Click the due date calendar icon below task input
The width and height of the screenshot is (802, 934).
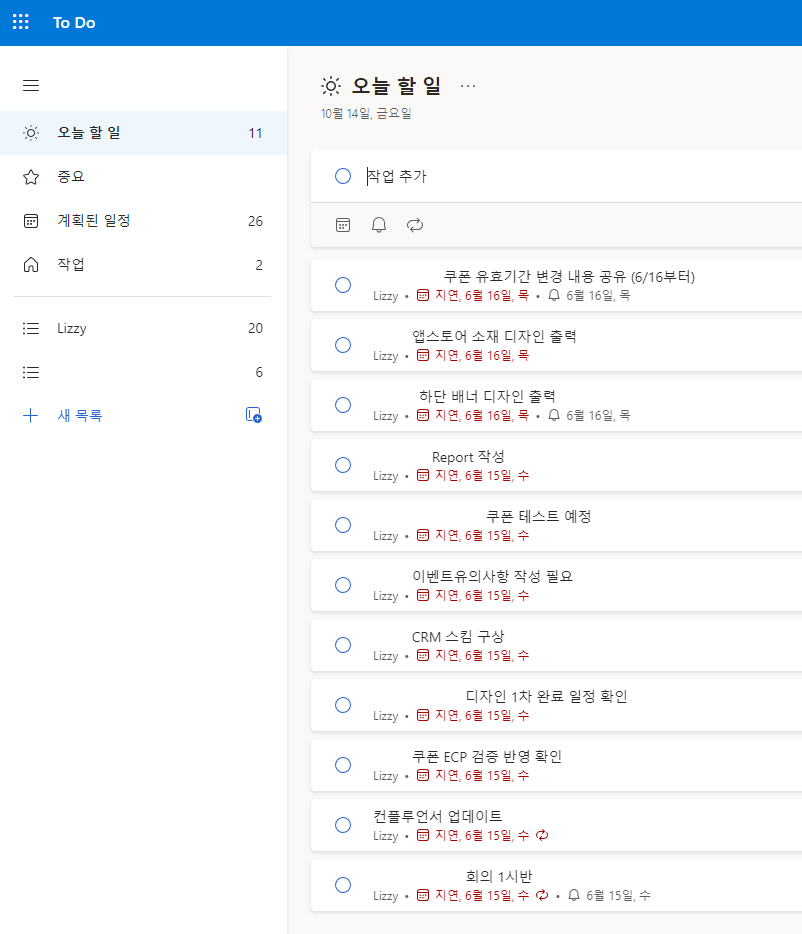pos(342,225)
